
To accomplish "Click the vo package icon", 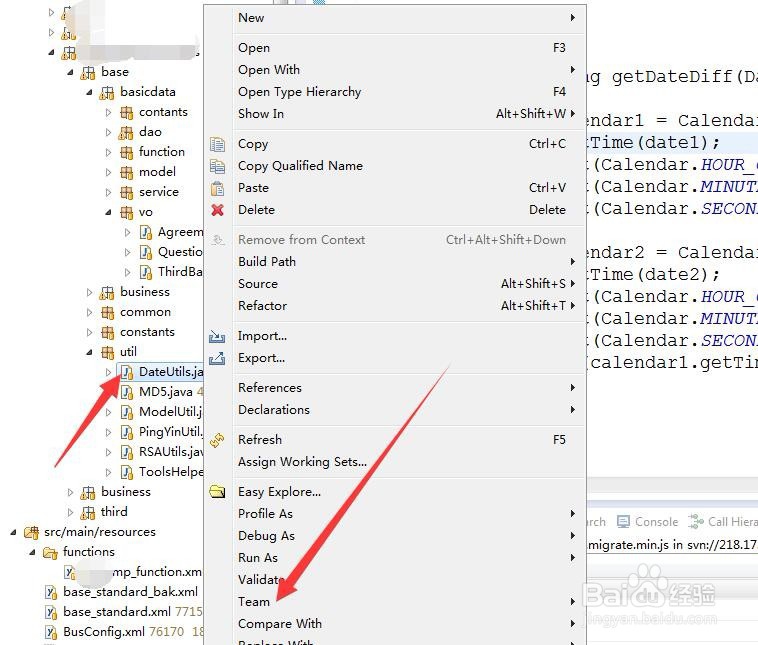I will [126, 213].
